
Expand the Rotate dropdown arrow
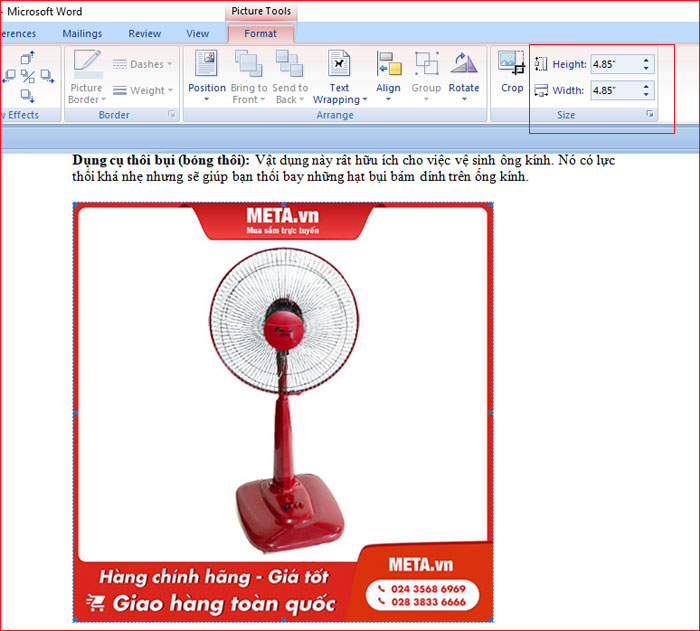[464, 100]
